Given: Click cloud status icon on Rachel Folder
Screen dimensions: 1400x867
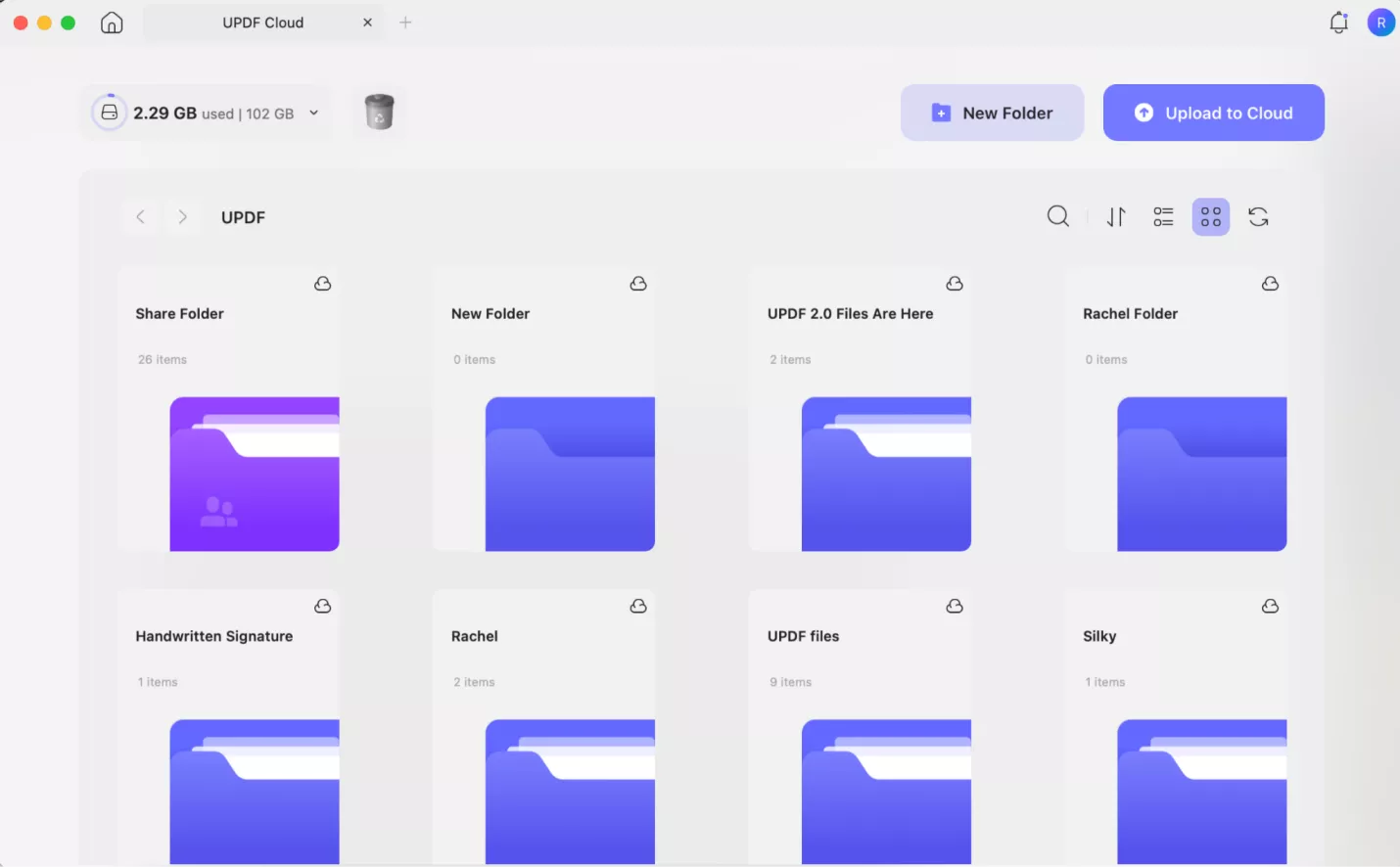Looking at the screenshot, I should pos(1270,284).
